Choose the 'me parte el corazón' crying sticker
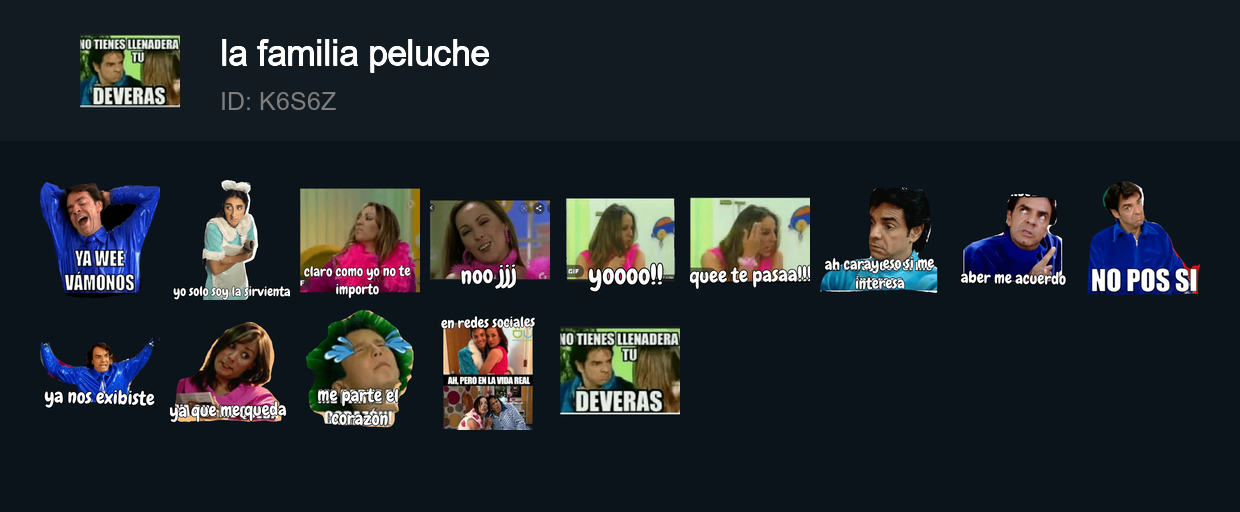 pyautogui.click(x=359, y=369)
